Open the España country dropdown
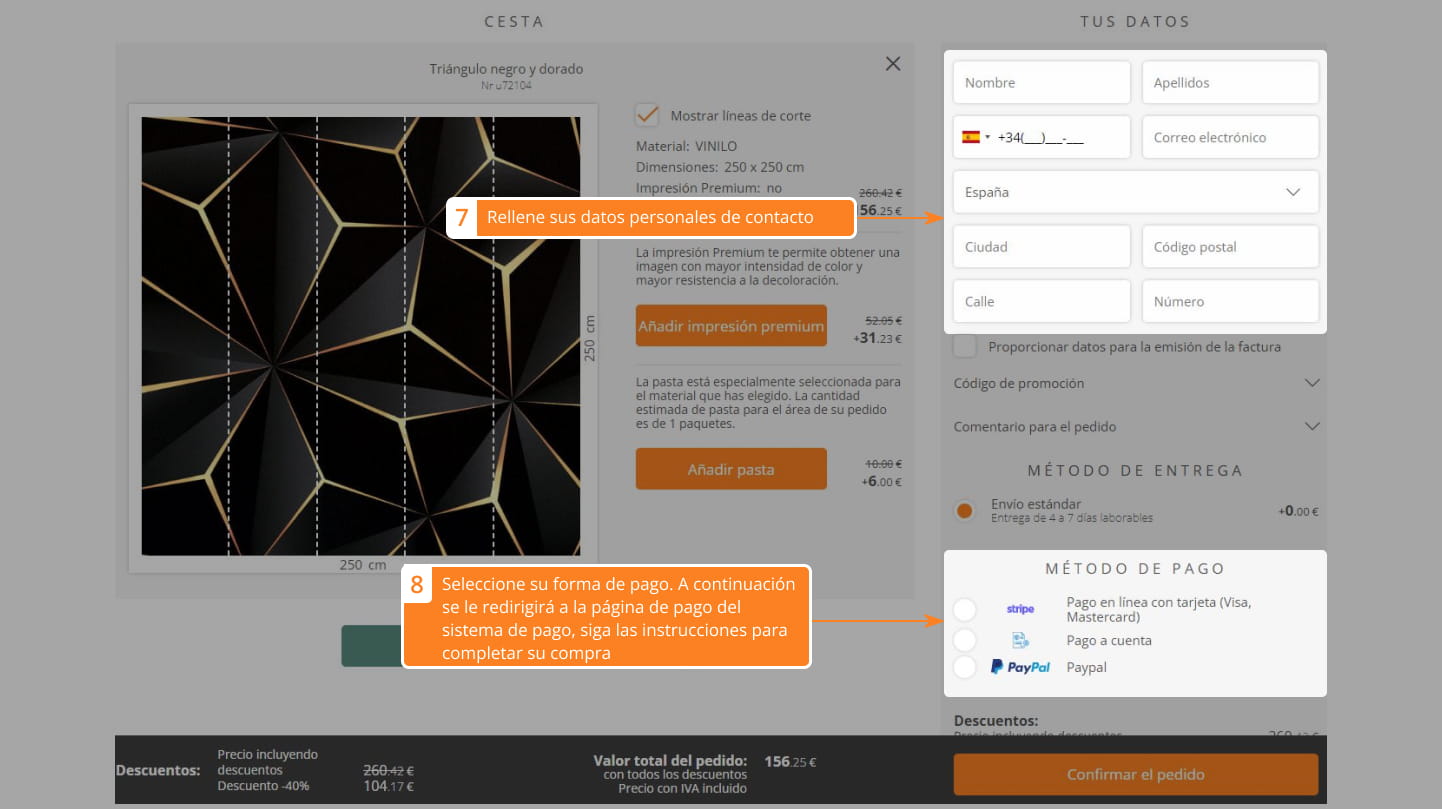This screenshot has width=1442, height=809. [1135, 192]
